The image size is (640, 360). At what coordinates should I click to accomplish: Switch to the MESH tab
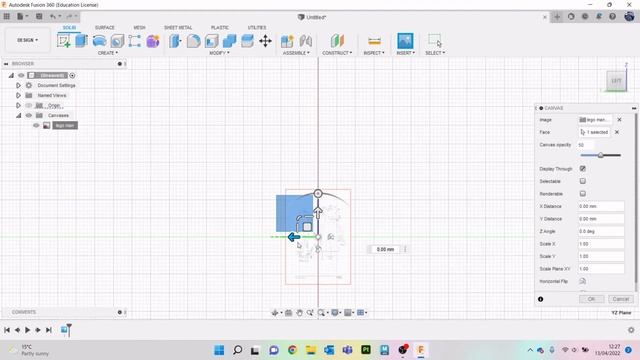pos(139,27)
